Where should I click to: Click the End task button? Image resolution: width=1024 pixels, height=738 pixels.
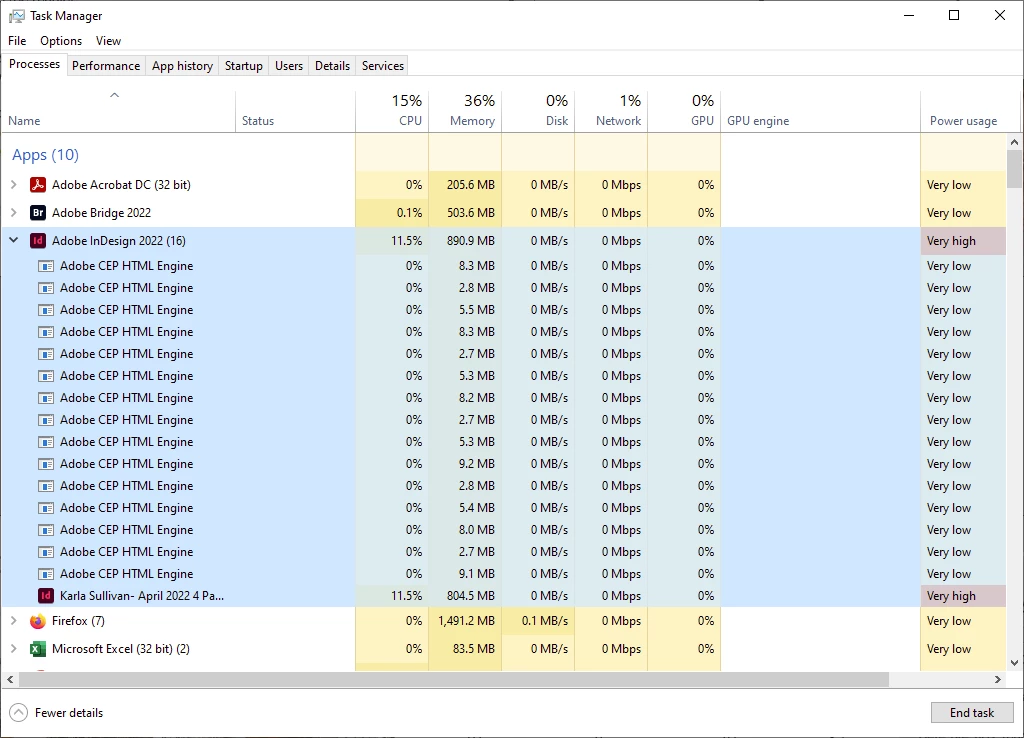[x=972, y=713]
